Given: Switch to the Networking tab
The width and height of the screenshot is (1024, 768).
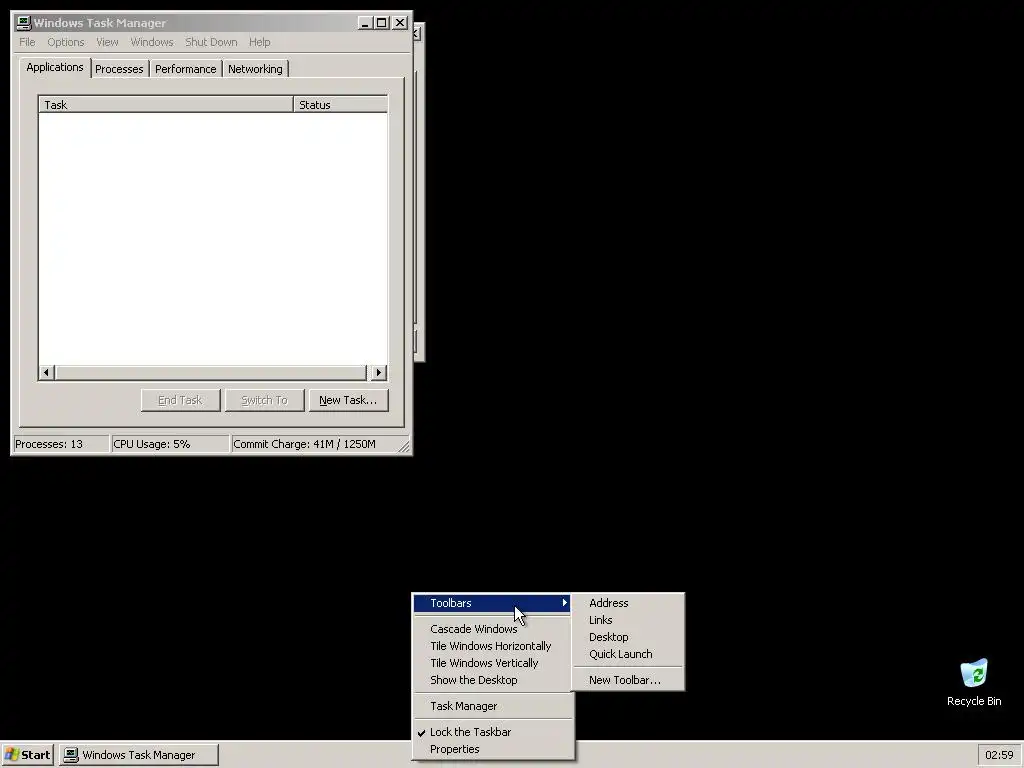Looking at the screenshot, I should coord(255,69).
